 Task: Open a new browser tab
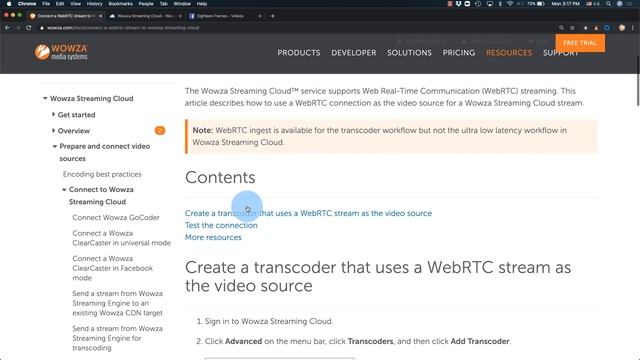[x=272, y=16]
